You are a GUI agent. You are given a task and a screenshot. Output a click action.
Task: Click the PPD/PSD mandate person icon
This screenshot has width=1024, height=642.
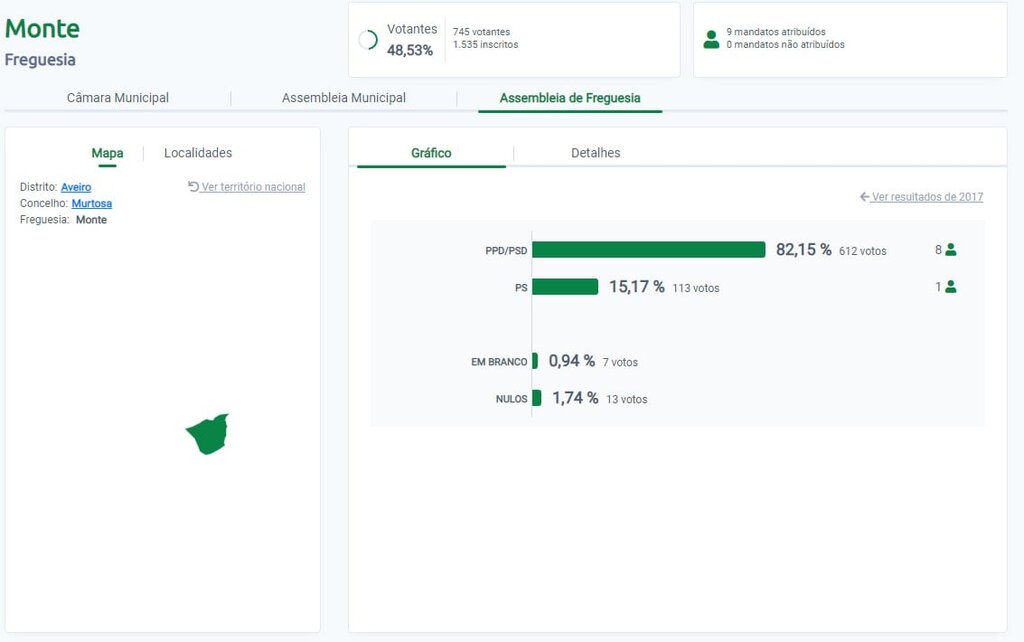(x=951, y=250)
